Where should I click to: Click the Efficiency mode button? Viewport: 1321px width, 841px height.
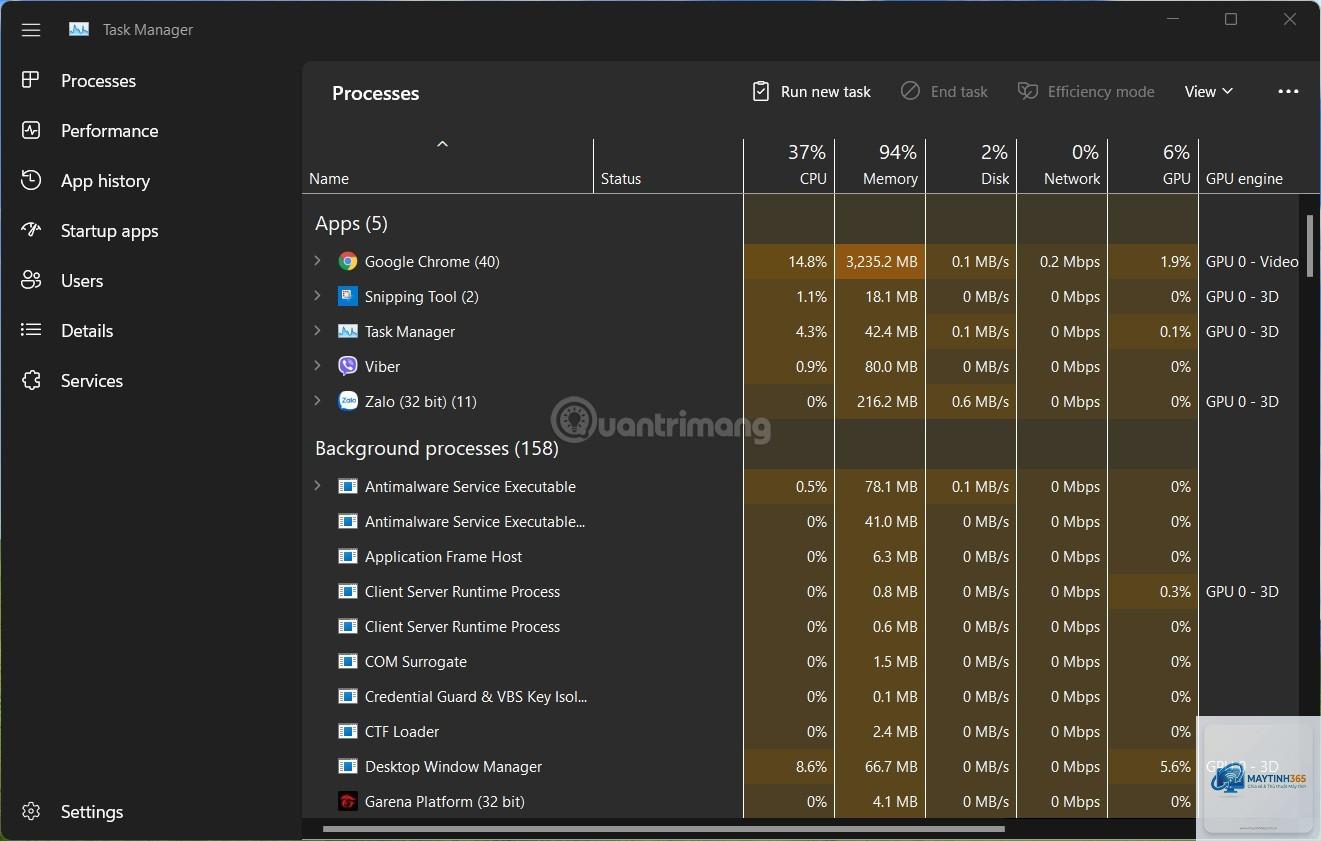click(x=1086, y=92)
